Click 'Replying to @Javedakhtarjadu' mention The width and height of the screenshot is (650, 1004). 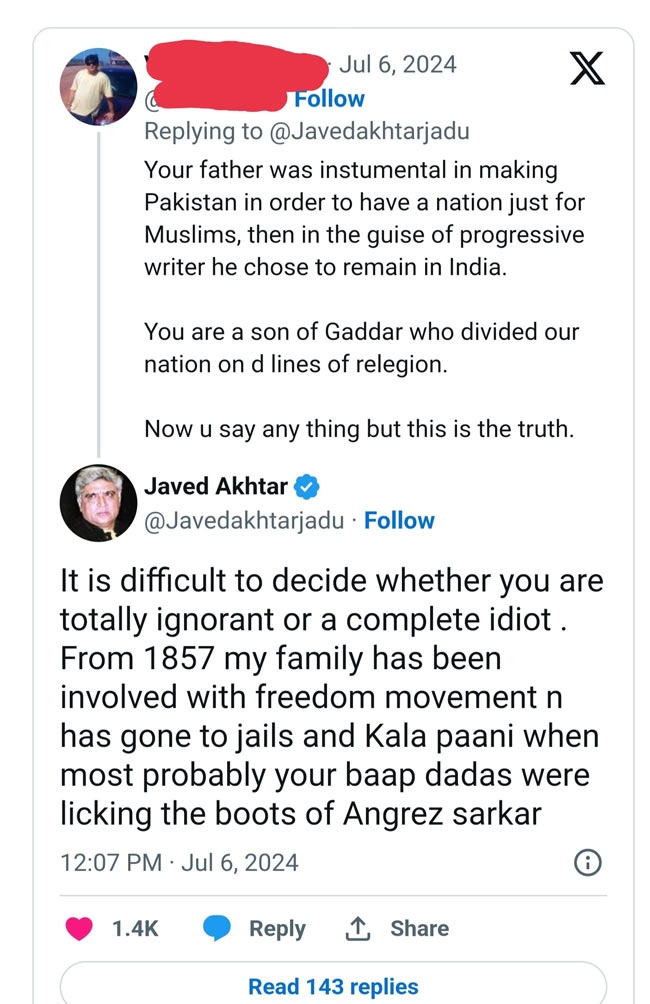tap(306, 131)
